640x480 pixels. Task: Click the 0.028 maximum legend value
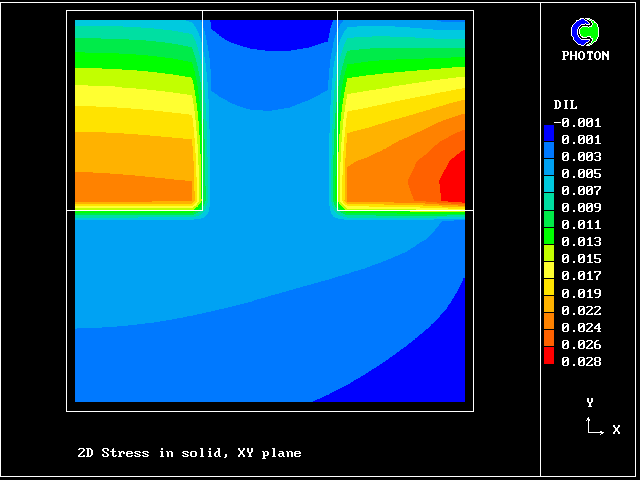pos(581,361)
